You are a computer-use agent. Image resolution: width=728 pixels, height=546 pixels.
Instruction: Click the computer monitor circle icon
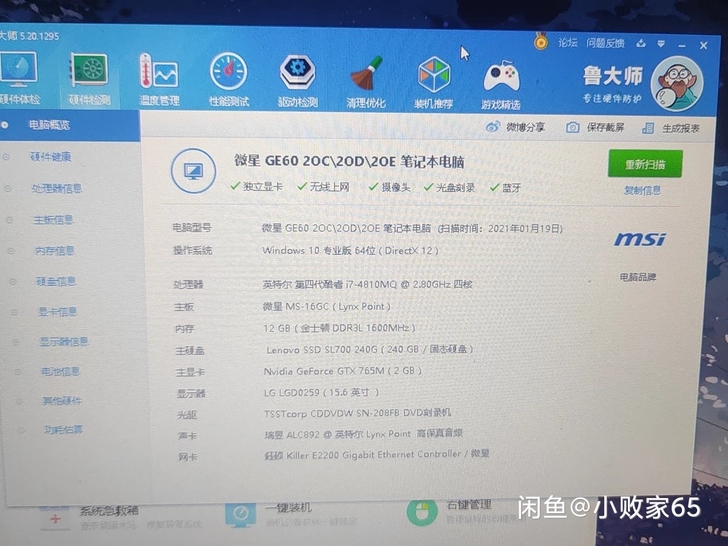193,171
